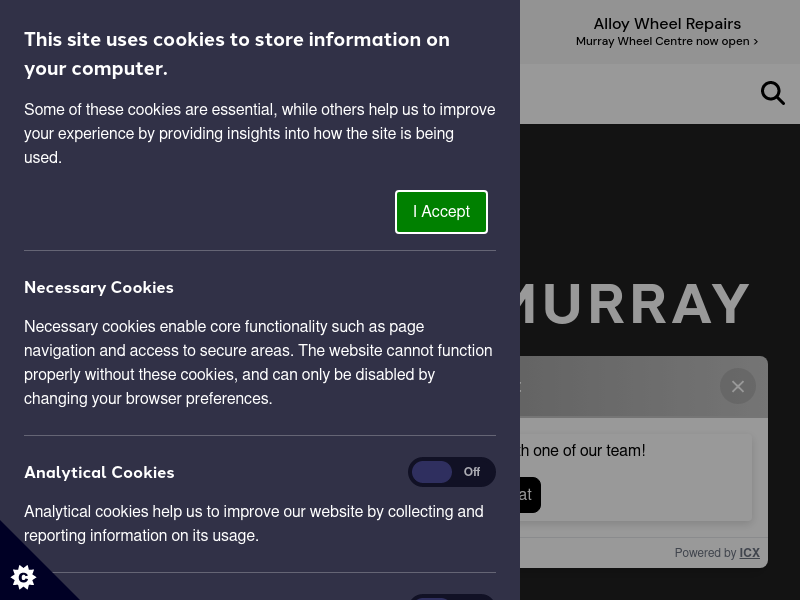Open the Alloy Wheel Repairs banner link

tap(667, 23)
